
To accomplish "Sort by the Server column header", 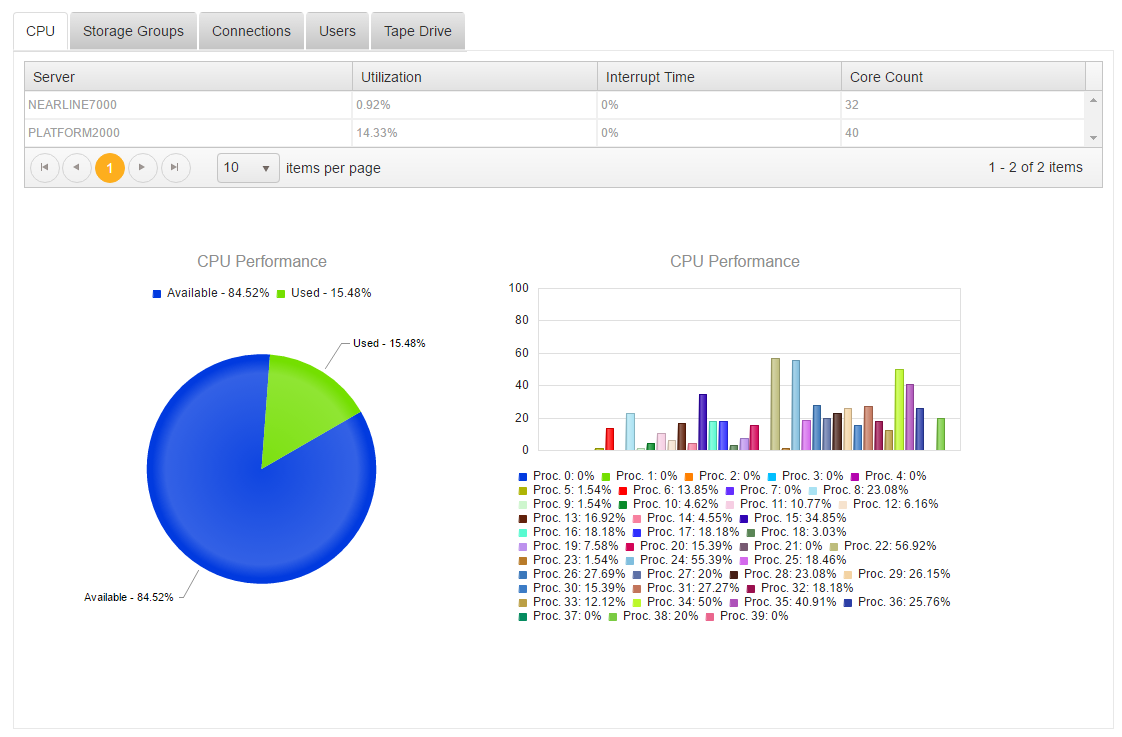I will pos(188,77).
